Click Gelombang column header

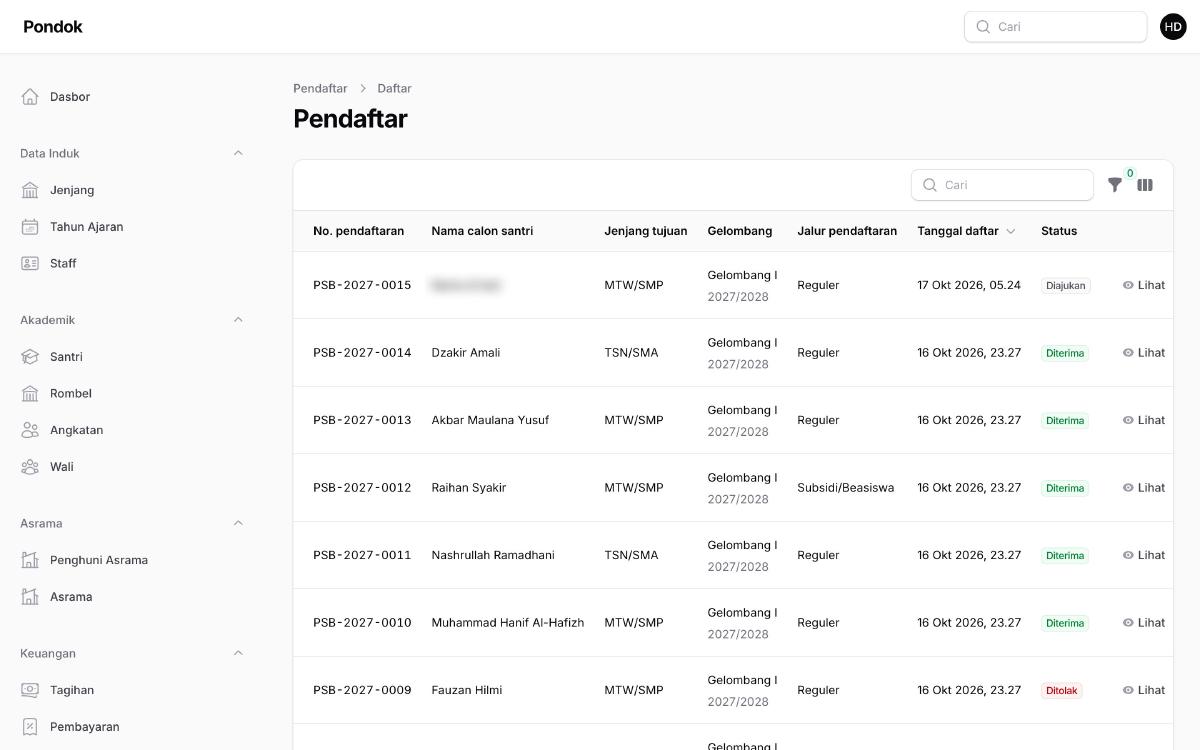pyautogui.click(x=740, y=231)
